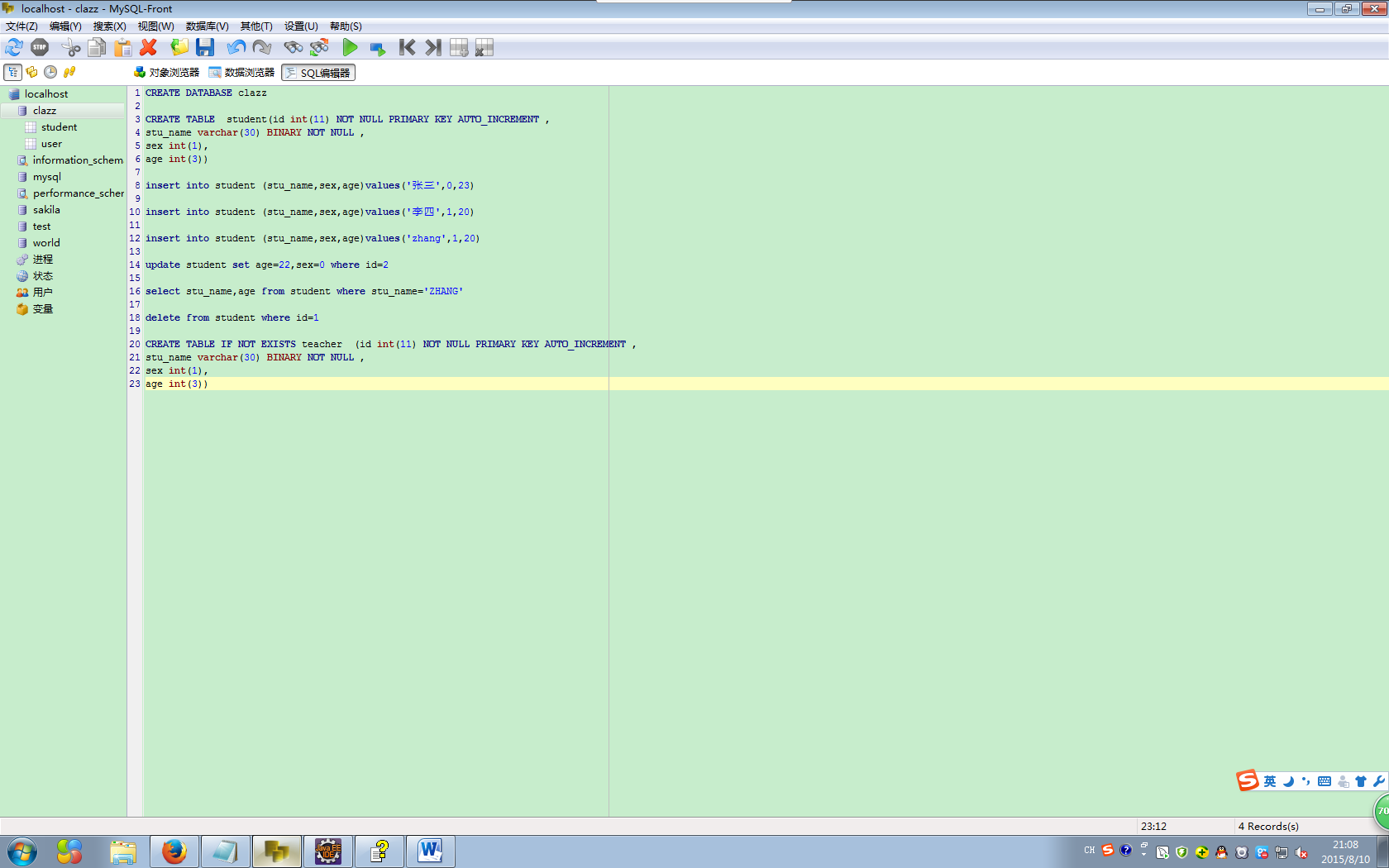
Task: Open Word from the taskbar
Action: [430, 851]
